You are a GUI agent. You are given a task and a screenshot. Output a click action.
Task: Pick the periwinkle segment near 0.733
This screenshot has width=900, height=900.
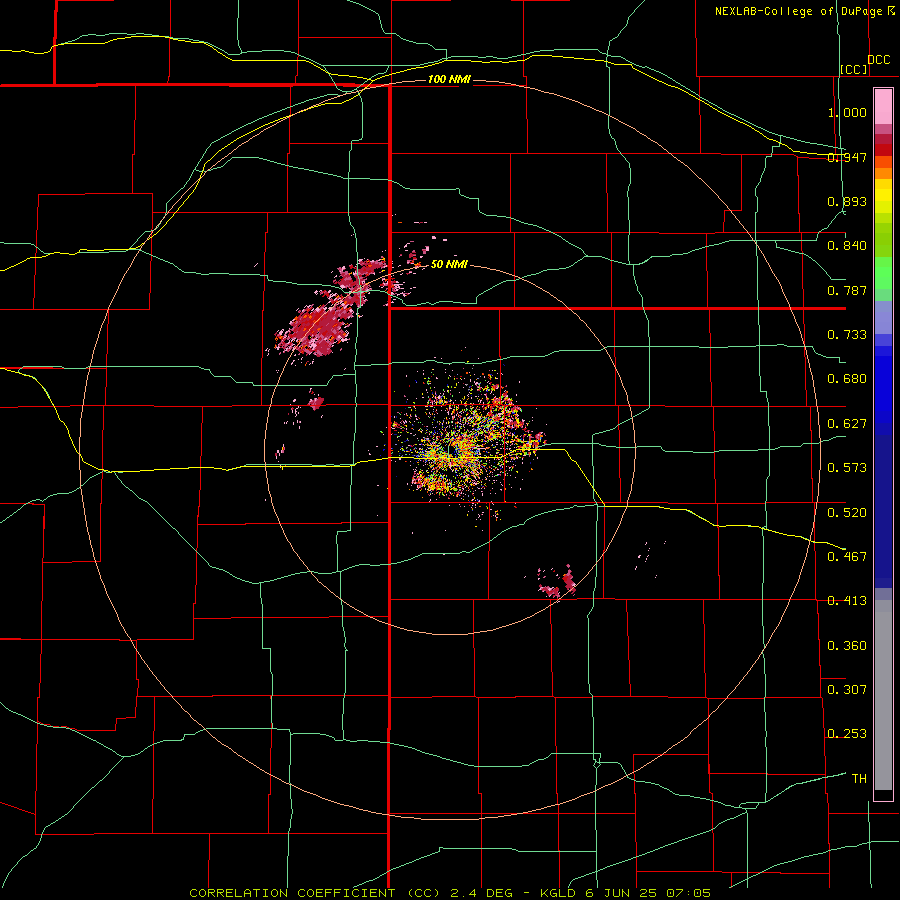coord(883,317)
